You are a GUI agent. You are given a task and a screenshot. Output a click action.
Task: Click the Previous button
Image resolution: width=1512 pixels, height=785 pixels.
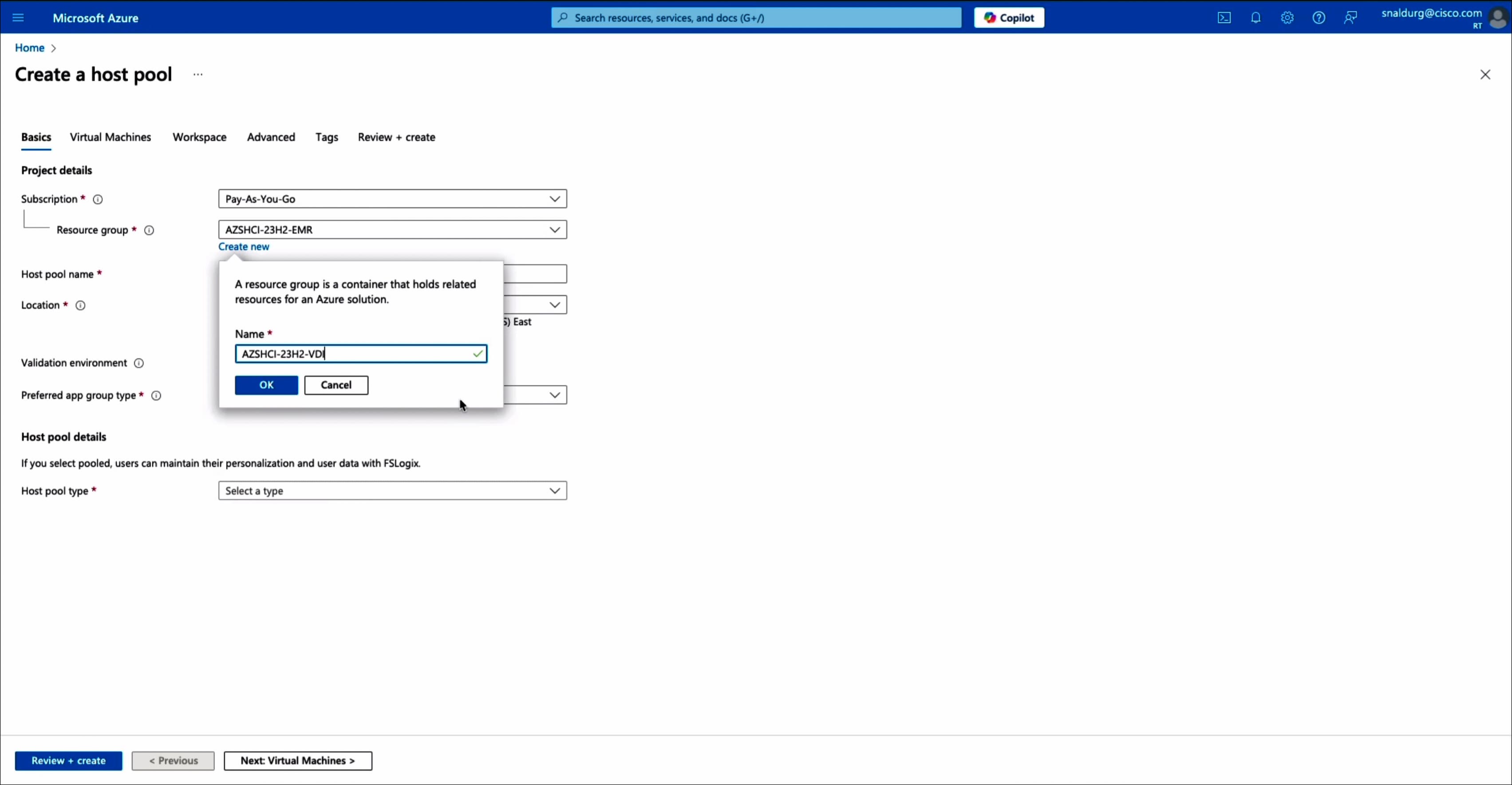[173, 760]
